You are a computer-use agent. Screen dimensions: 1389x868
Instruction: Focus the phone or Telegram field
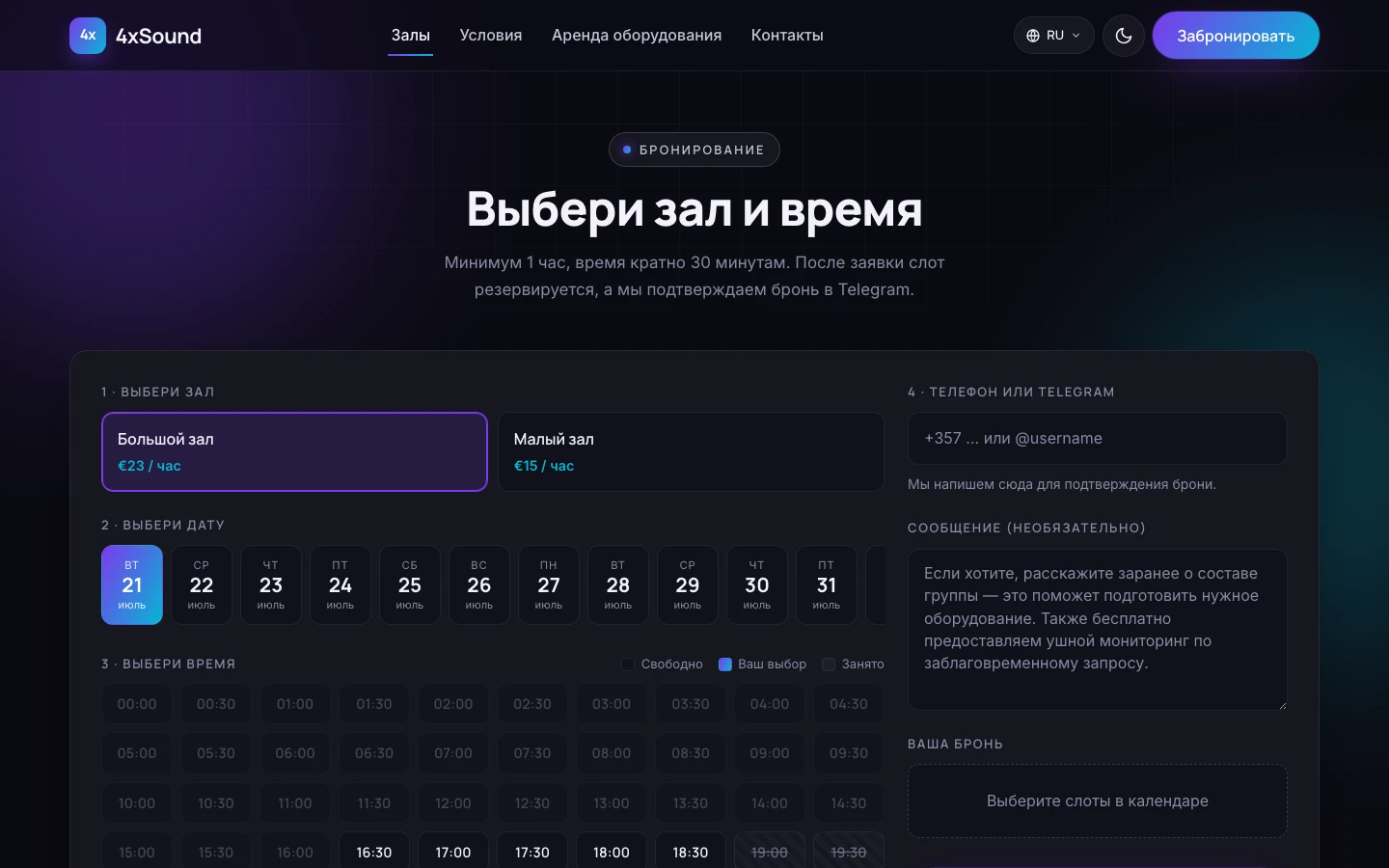tap(1098, 439)
